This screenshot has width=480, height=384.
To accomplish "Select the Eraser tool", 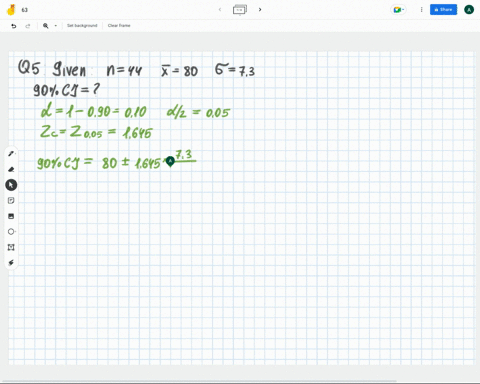I will pyautogui.click(x=11, y=169).
